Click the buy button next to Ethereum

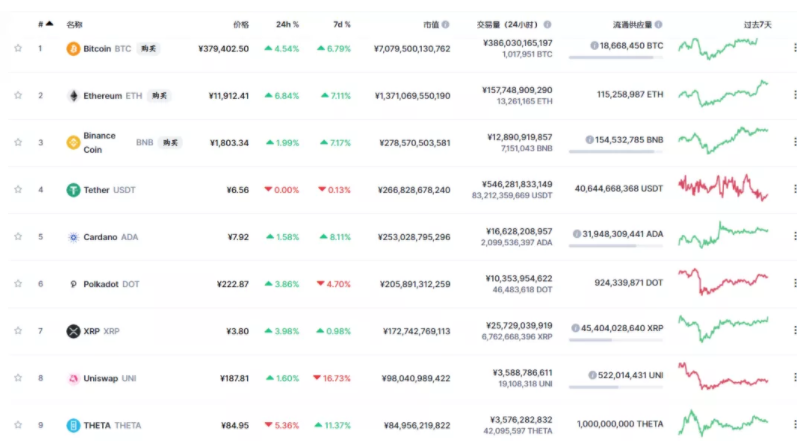coord(159,96)
